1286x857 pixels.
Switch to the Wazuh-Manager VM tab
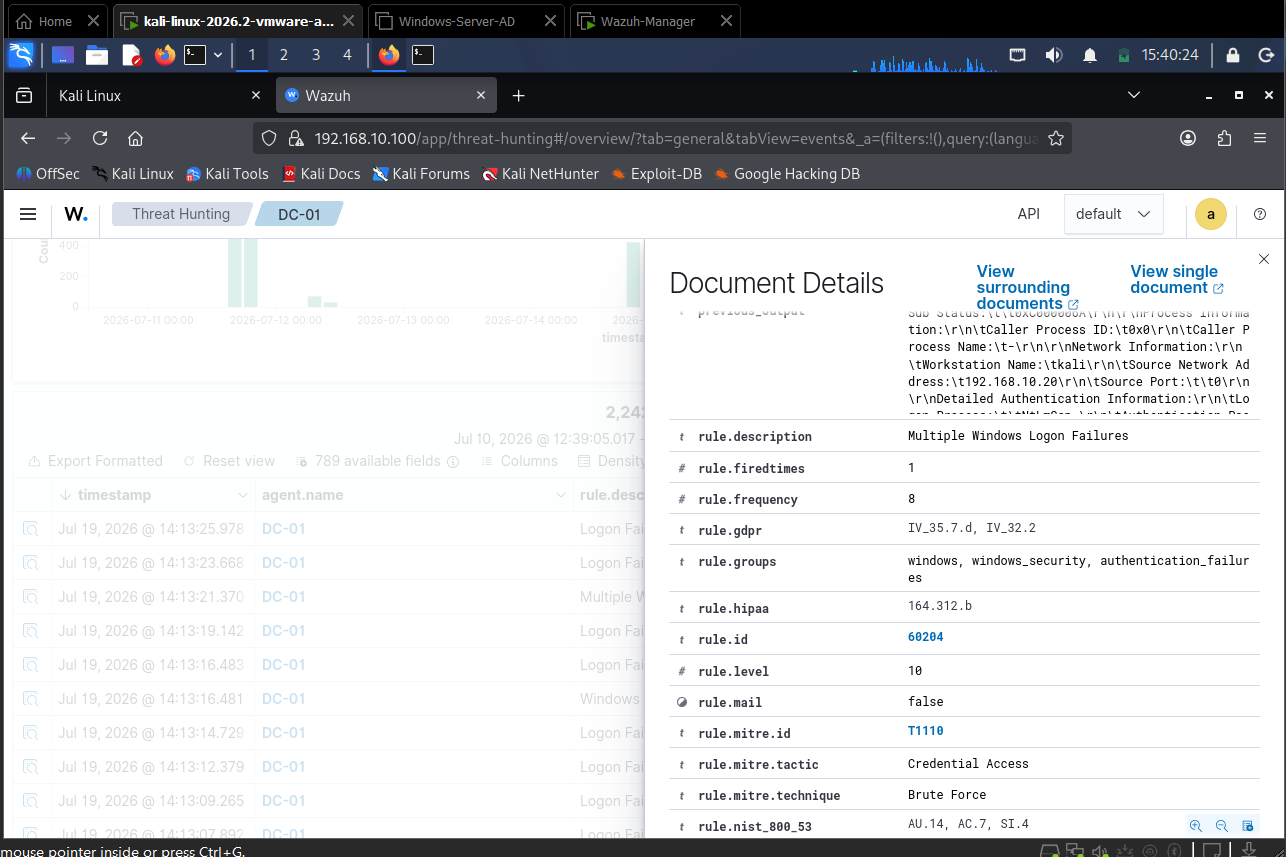pyautogui.click(x=656, y=21)
